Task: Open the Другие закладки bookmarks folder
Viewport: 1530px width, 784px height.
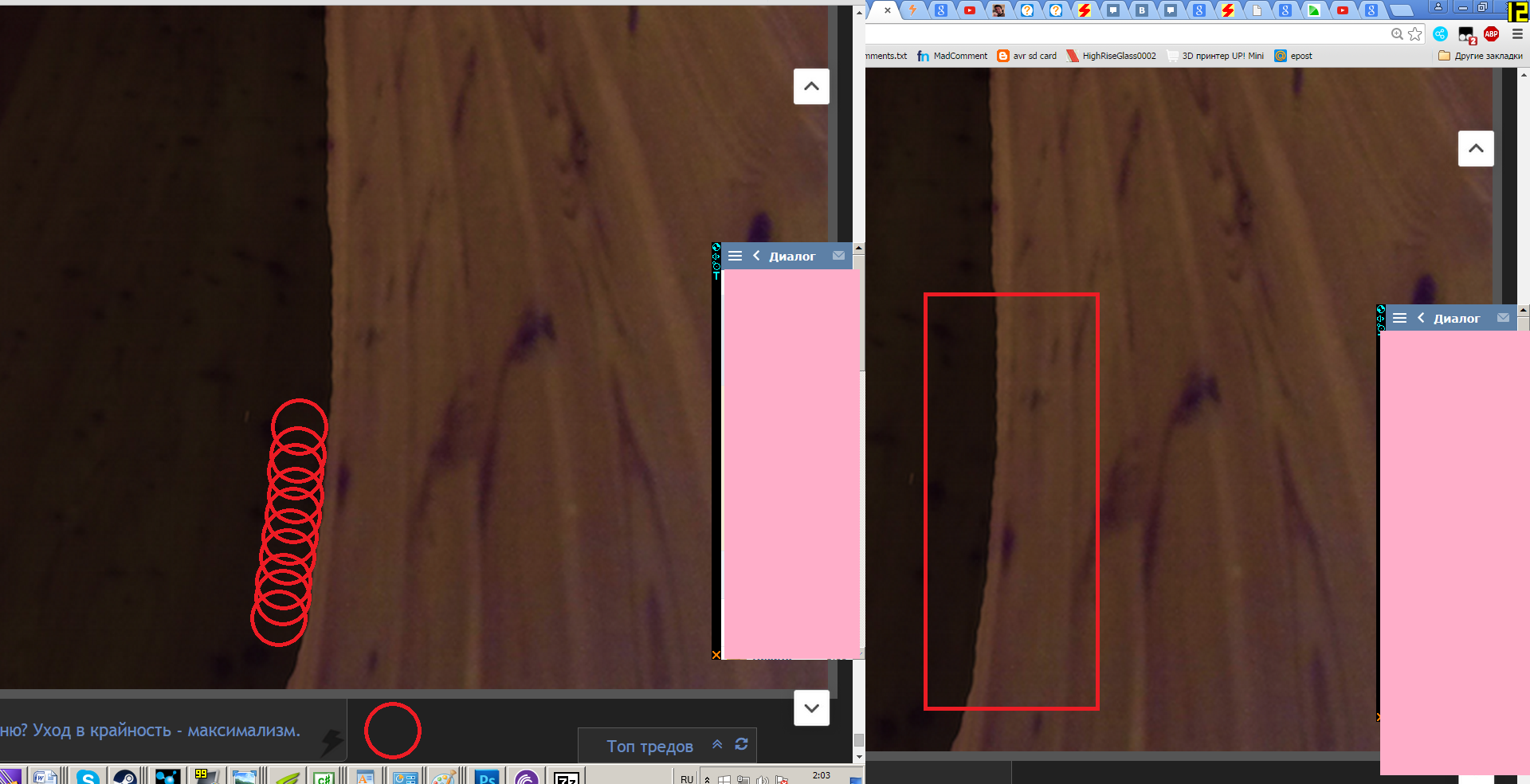Action: coord(1481,56)
